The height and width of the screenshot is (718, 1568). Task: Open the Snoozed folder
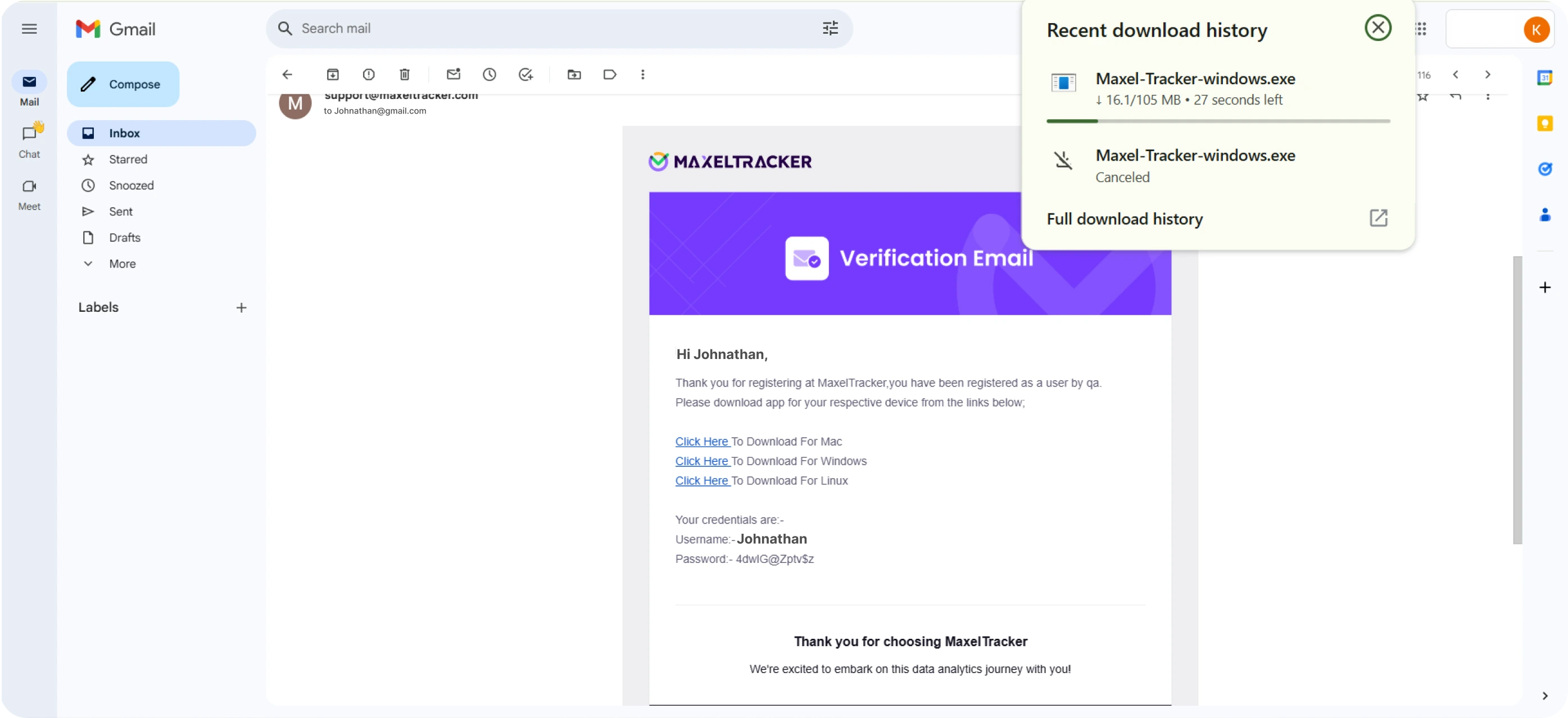(161, 185)
